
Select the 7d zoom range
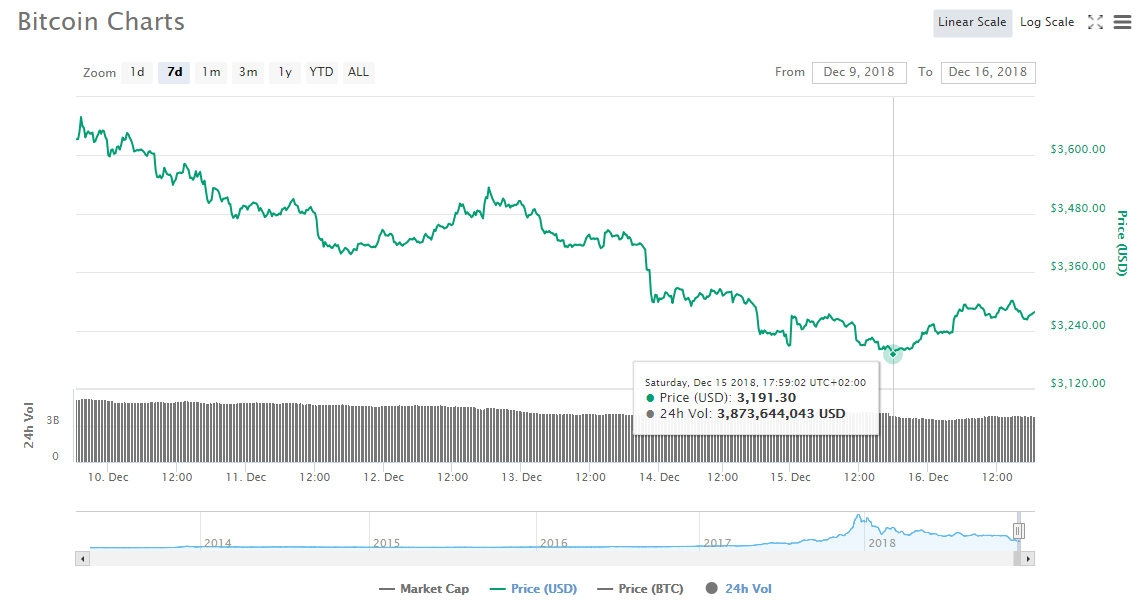174,72
